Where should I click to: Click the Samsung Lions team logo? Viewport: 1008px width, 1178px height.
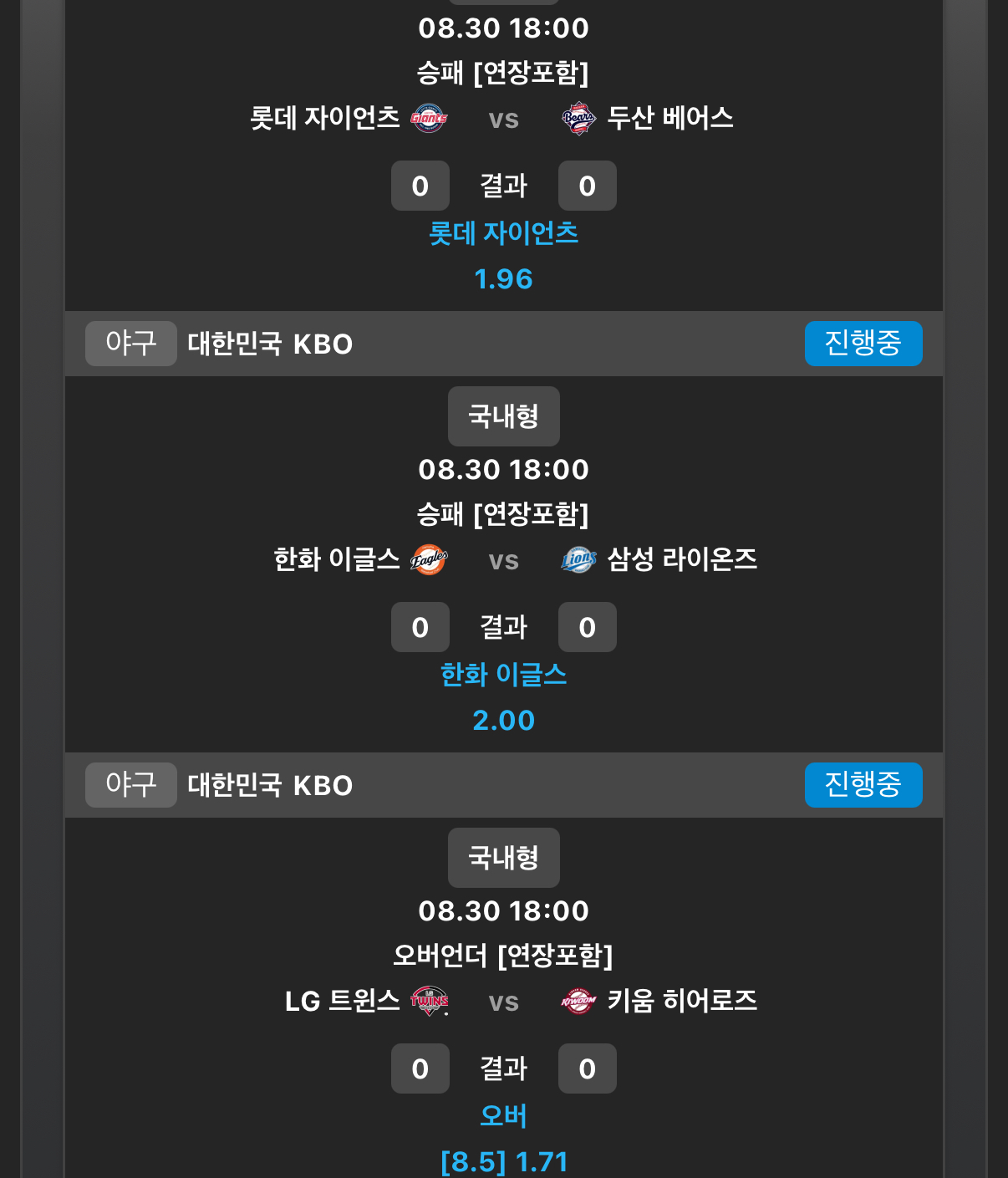[578, 559]
